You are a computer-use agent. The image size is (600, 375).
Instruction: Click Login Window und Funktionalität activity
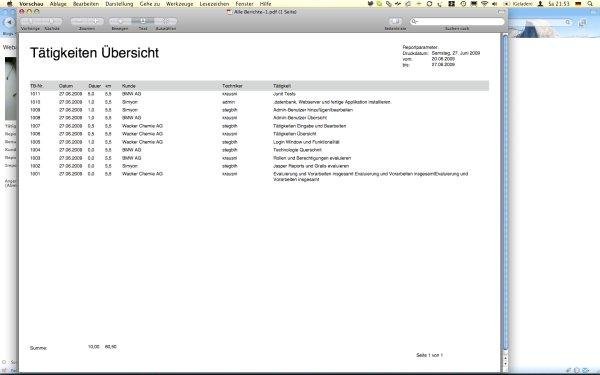(306, 142)
